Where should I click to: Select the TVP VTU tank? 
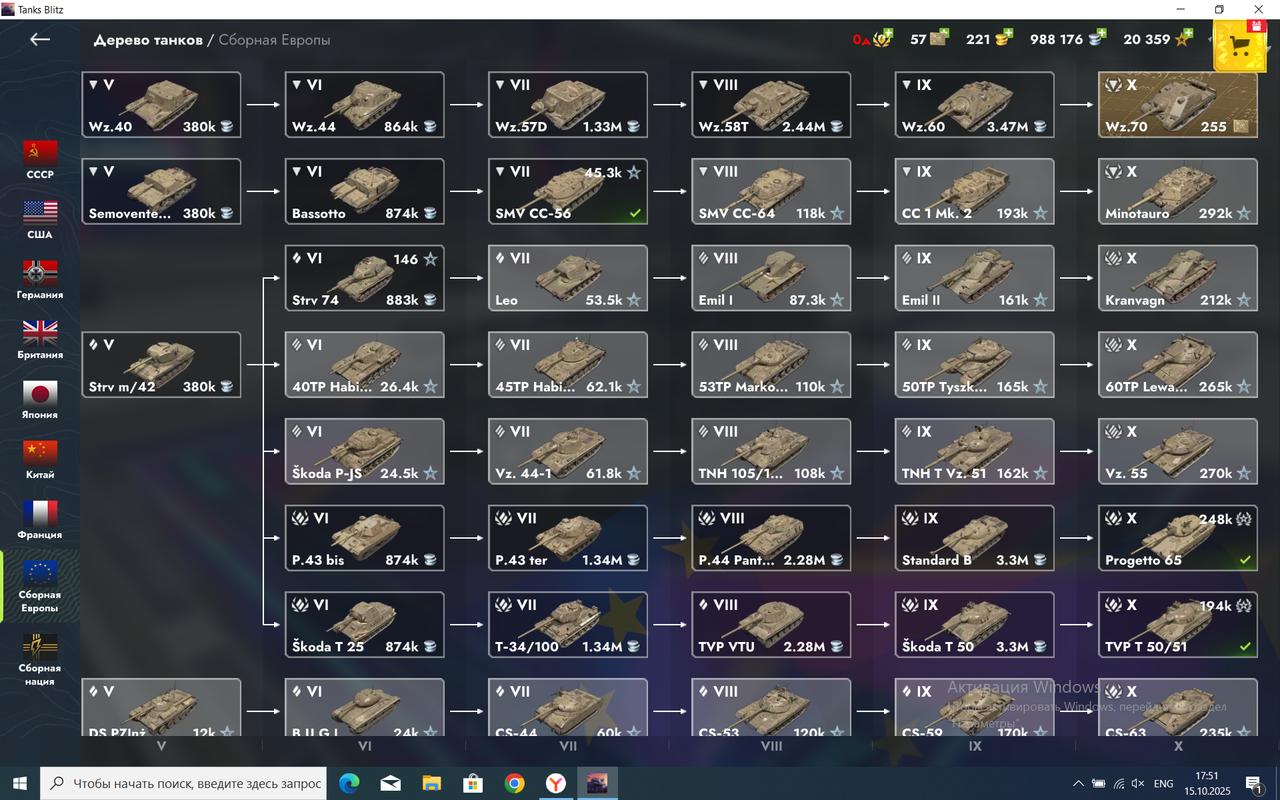click(x=771, y=625)
